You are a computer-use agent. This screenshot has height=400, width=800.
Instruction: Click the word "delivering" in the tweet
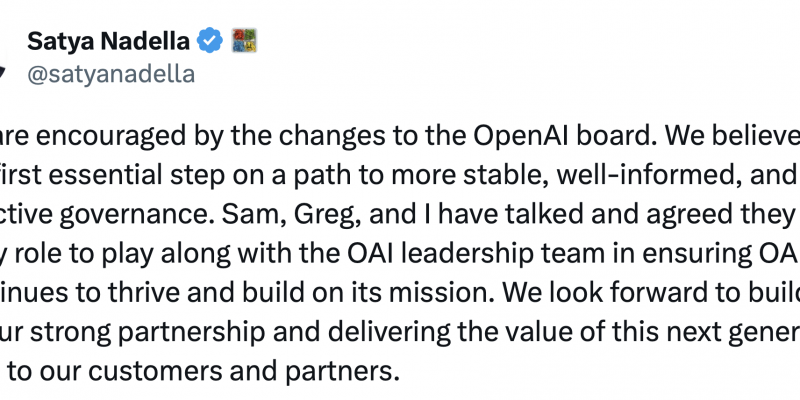388,333
